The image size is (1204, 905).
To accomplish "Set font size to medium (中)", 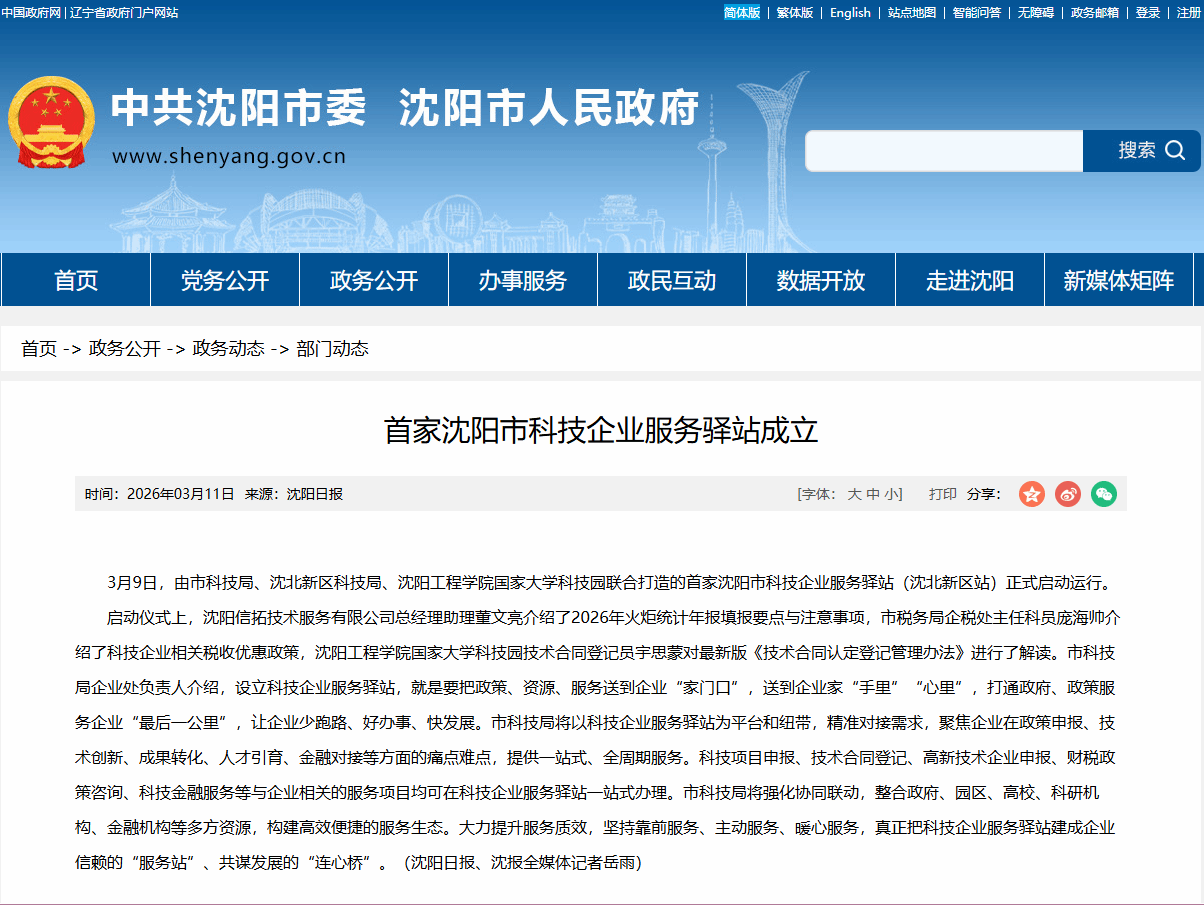I will (872, 494).
